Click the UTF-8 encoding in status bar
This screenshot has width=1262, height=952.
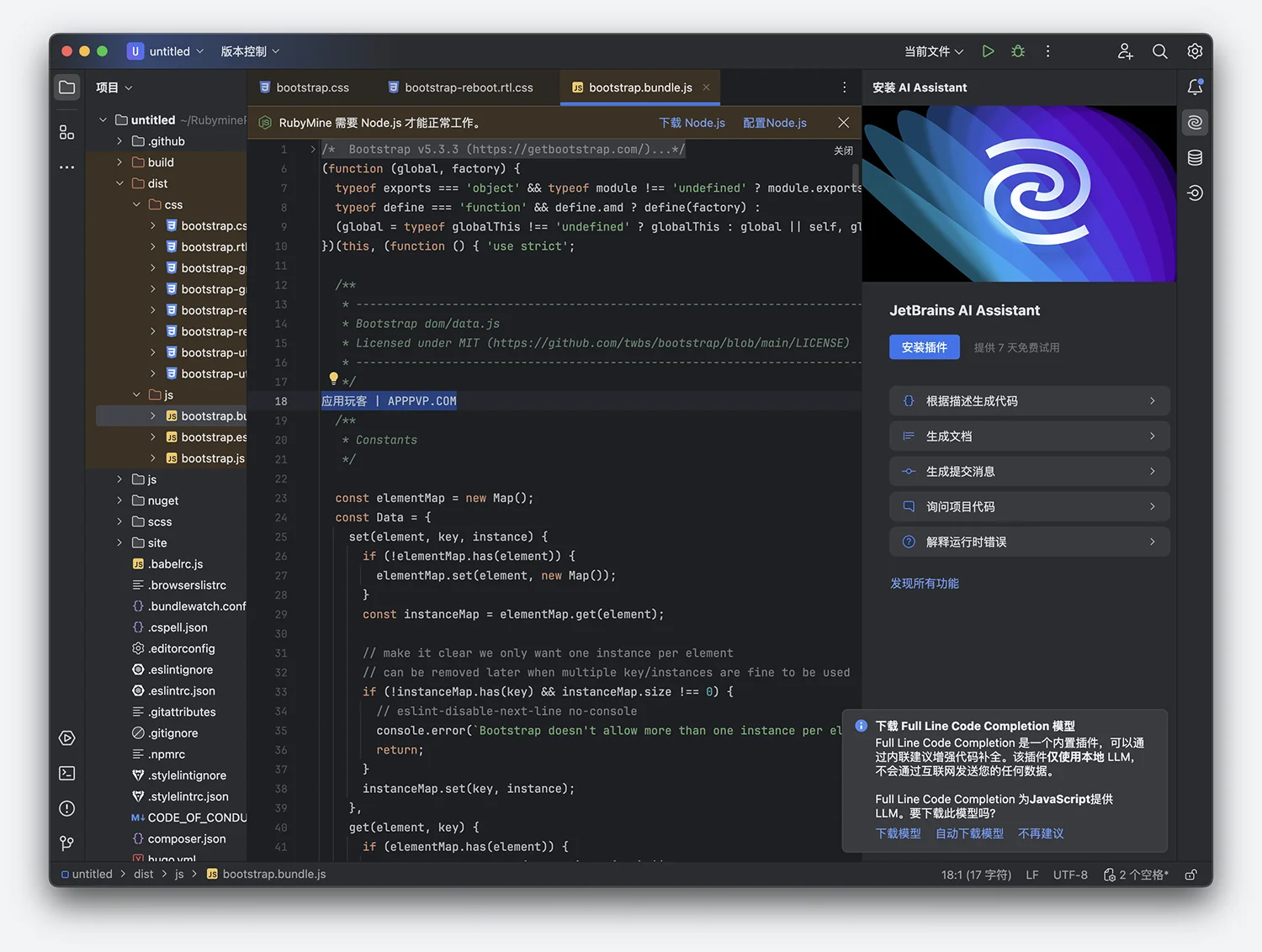pyautogui.click(x=1070, y=875)
